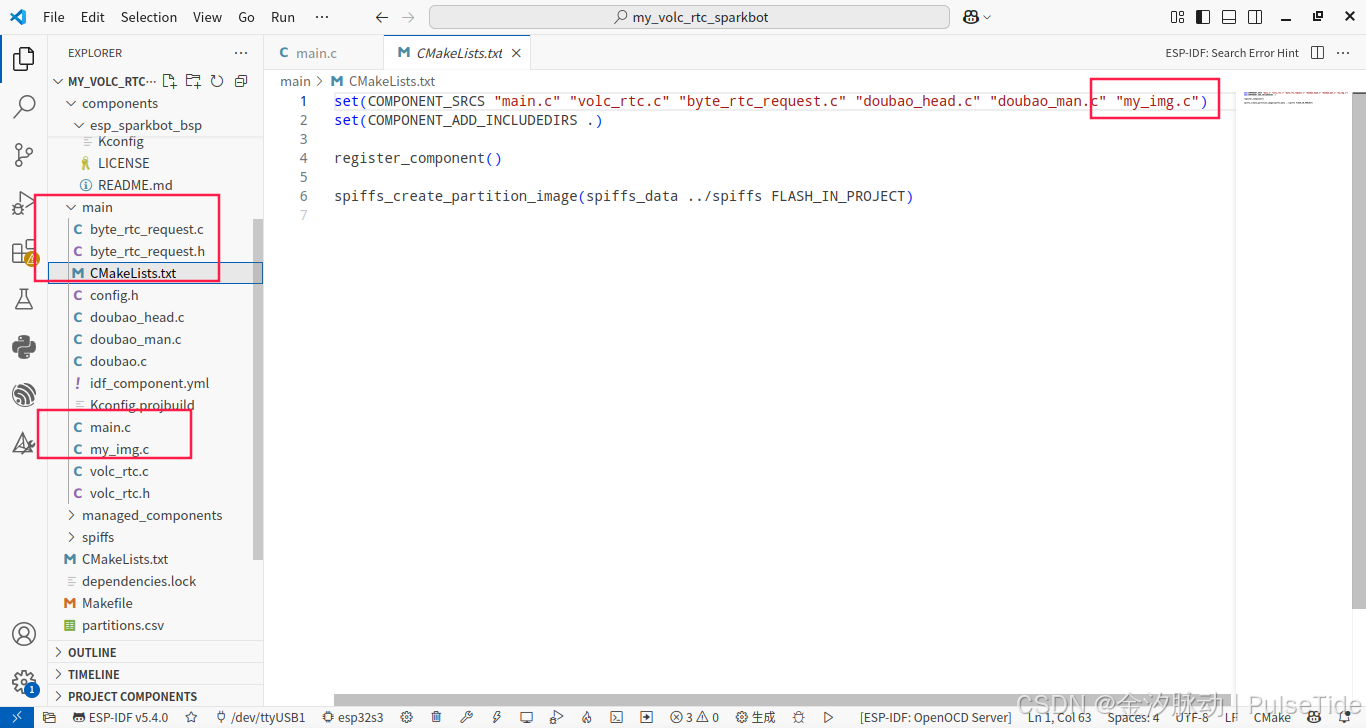This screenshot has height=728, width=1366.
Task: Open the File menu
Action: point(54,17)
